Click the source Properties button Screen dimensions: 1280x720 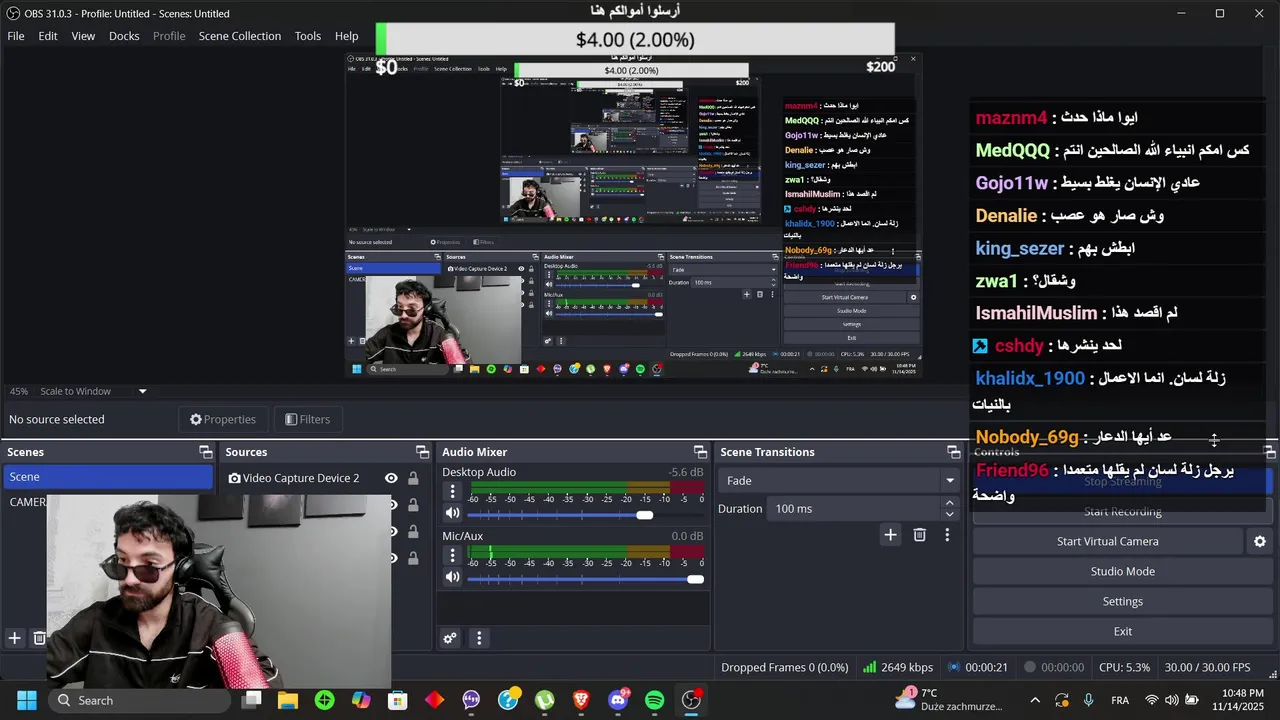pos(223,419)
